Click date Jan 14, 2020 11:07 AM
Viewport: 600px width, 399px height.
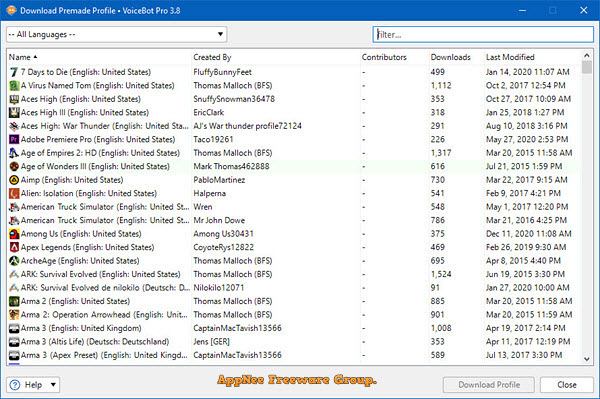pos(528,72)
